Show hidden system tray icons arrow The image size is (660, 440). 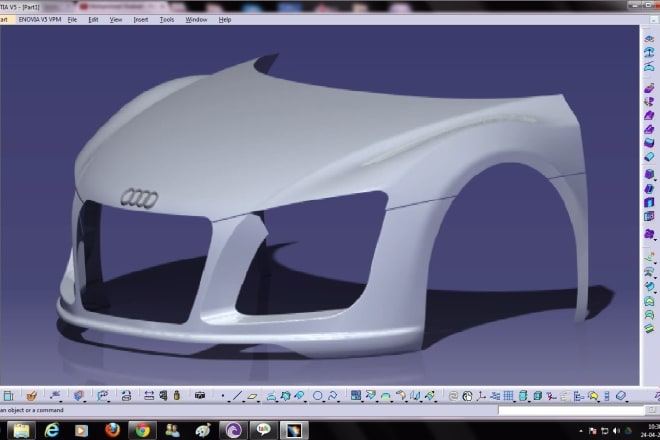click(x=581, y=431)
